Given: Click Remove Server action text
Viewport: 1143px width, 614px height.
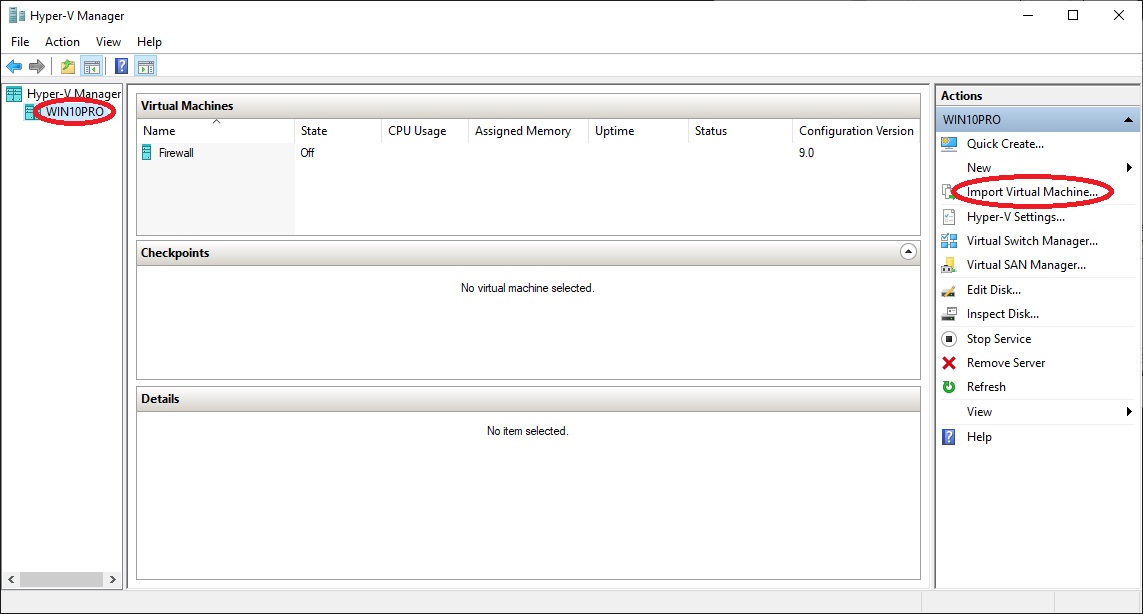Looking at the screenshot, I should 1006,363.
